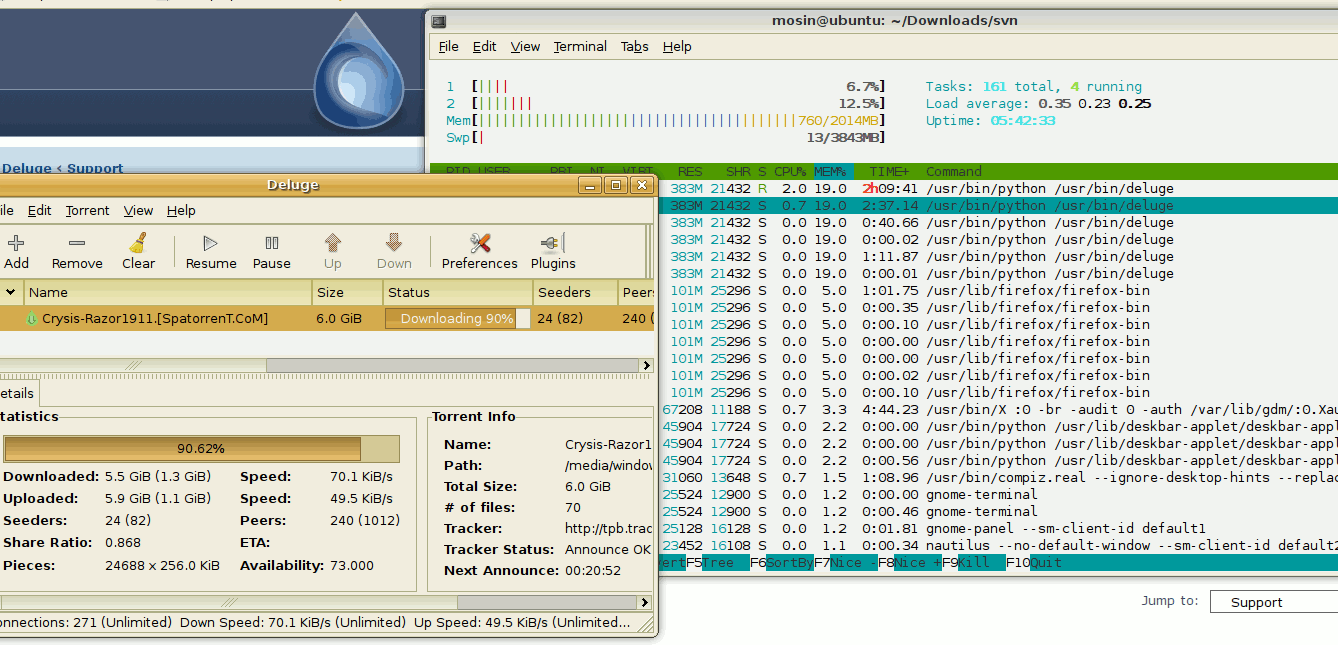Click the Clear broom icon
Screen dimensions: 1338x645
tap(138, 243)
